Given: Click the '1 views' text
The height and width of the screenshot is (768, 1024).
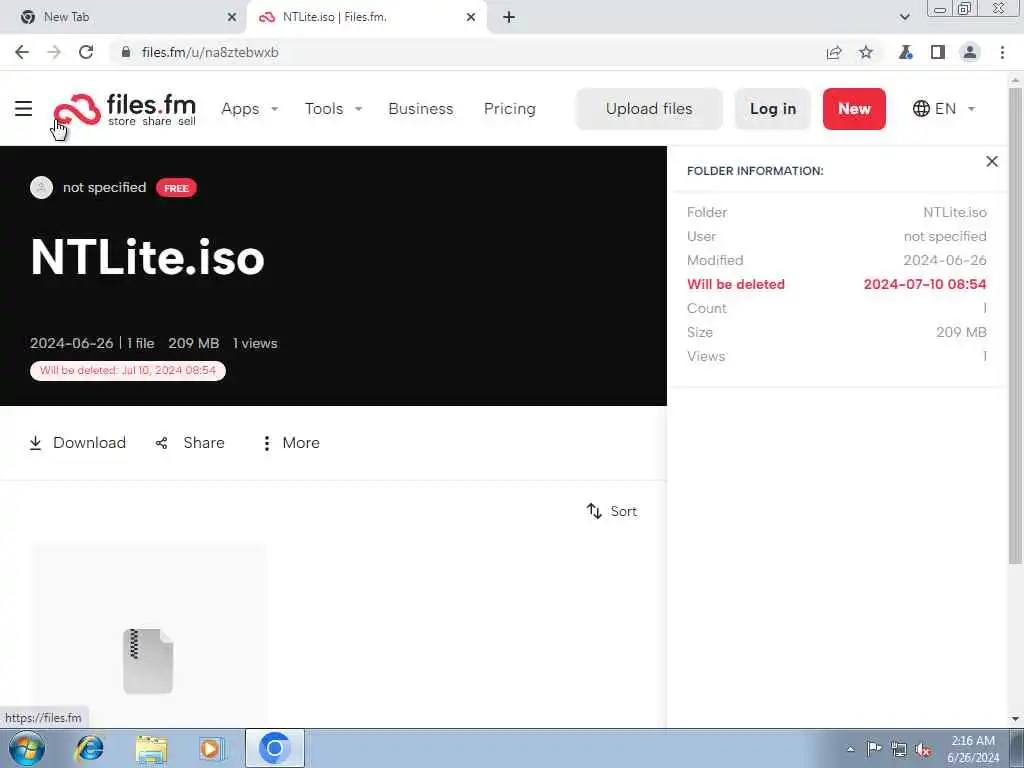Looking at the screenshot, I should pos(255,343).
